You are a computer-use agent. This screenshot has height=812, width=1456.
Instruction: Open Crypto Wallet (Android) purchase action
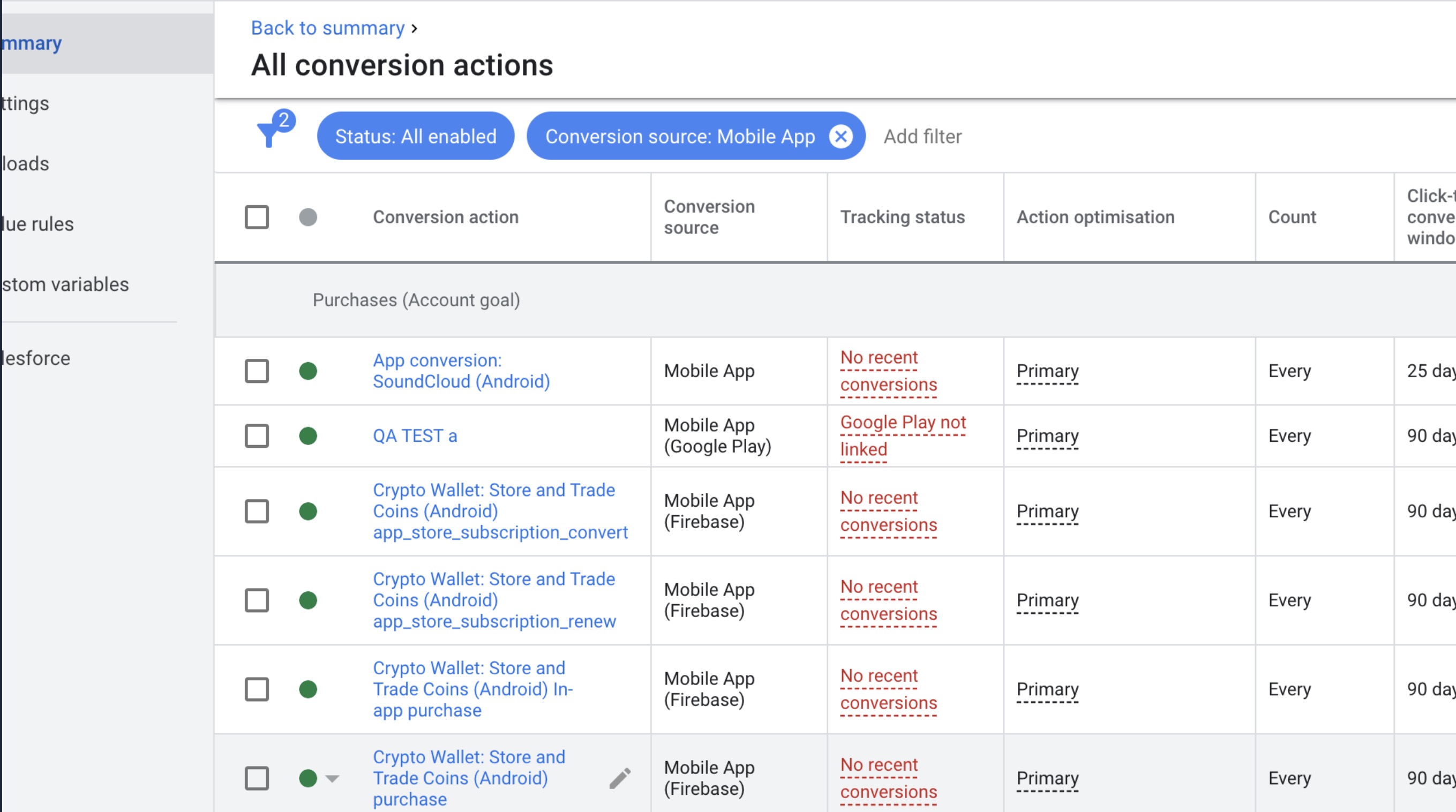pos(469,778)
